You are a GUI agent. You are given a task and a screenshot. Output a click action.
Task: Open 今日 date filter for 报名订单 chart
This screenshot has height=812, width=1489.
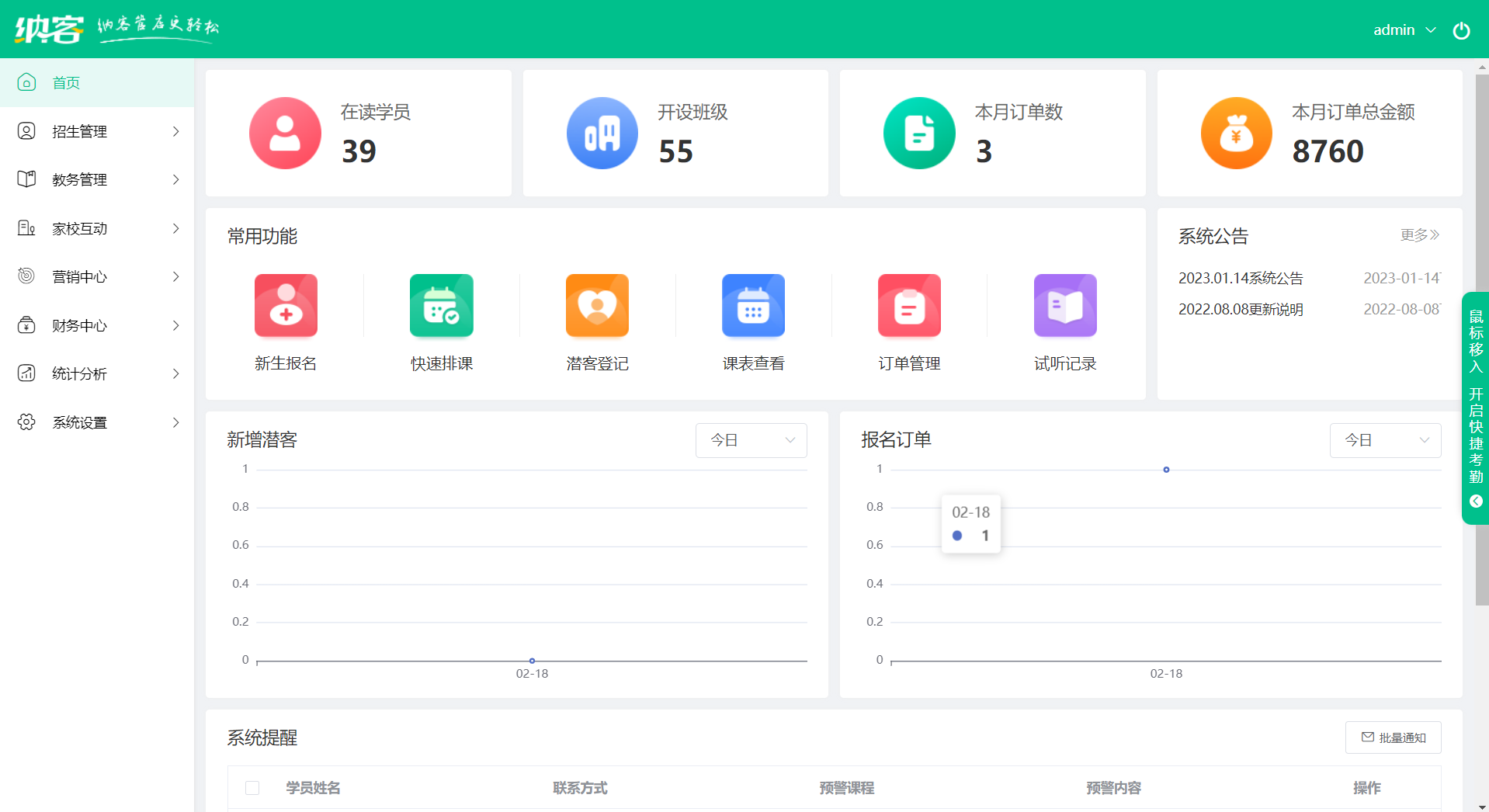[1385, 440]
